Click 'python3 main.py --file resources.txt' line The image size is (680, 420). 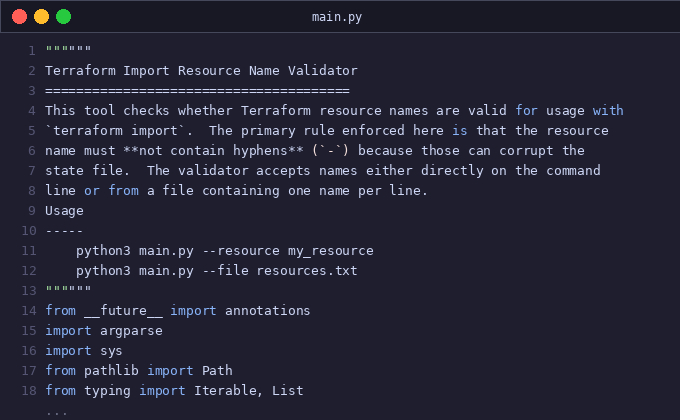[217, 271]
